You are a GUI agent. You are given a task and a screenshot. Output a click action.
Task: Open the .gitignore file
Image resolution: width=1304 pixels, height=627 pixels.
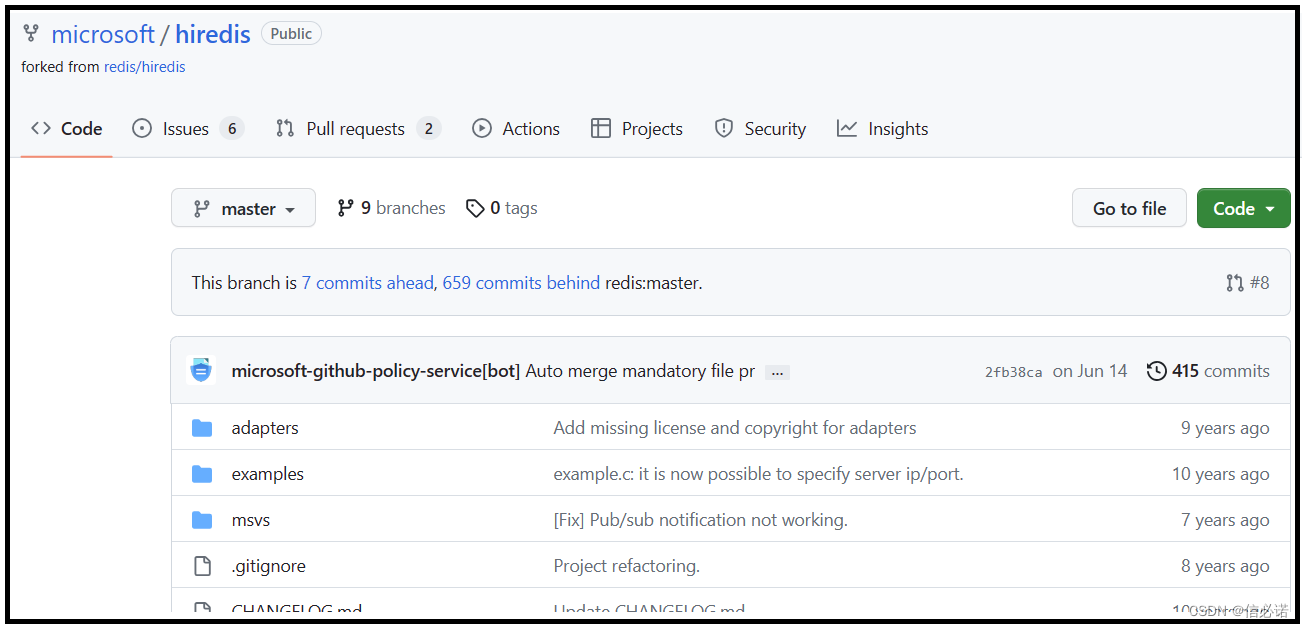pos(269,566)
